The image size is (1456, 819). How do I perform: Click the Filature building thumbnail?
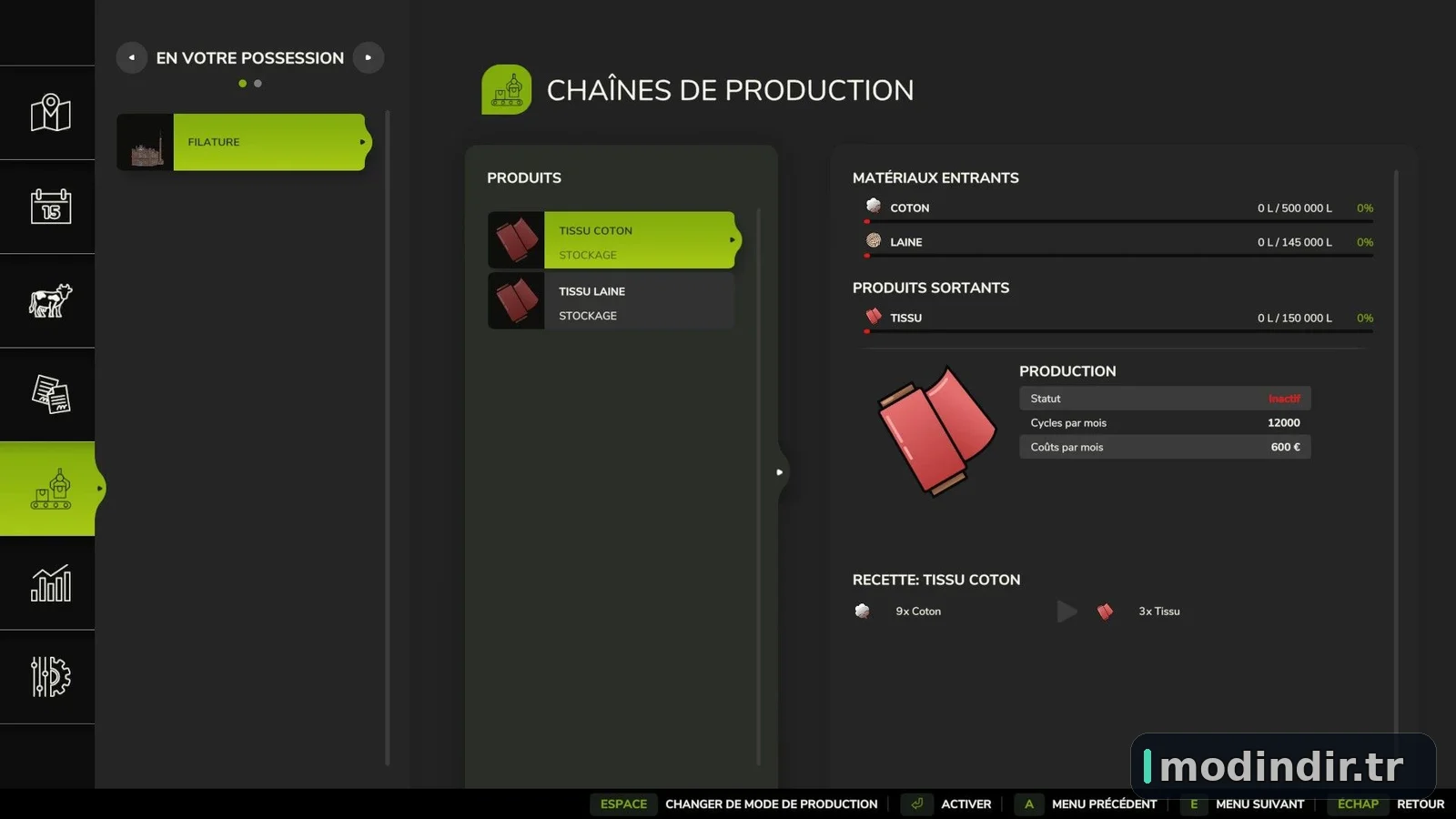pyautogui.click(x=146, y=142)
